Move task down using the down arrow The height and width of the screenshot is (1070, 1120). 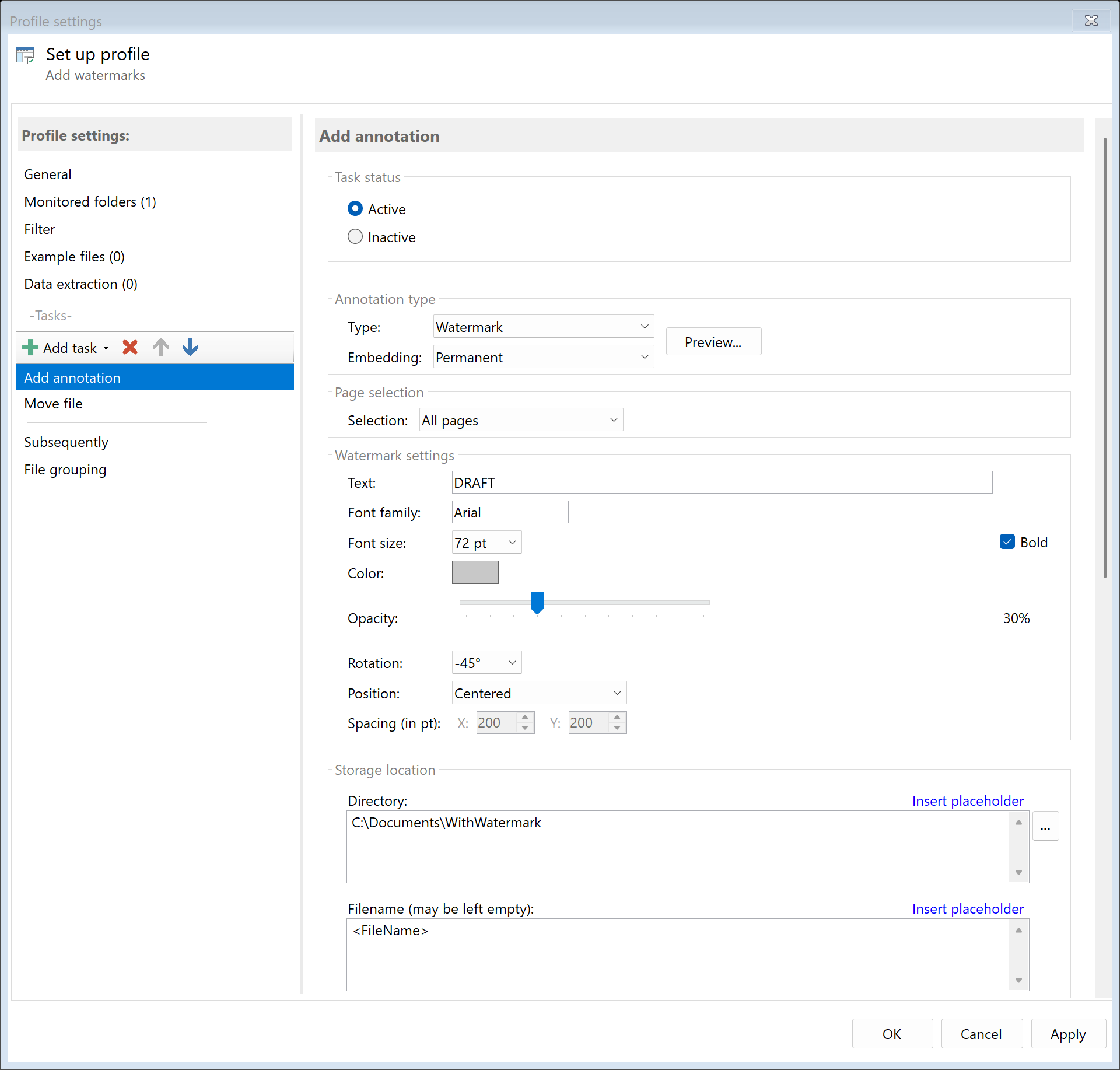pos(190,347)
